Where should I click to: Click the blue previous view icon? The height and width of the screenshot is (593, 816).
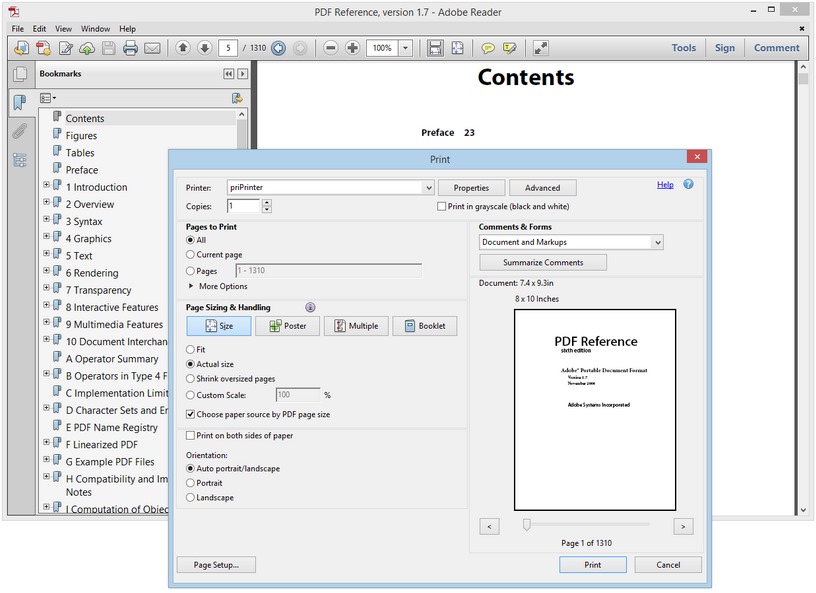tap(278, 48)
